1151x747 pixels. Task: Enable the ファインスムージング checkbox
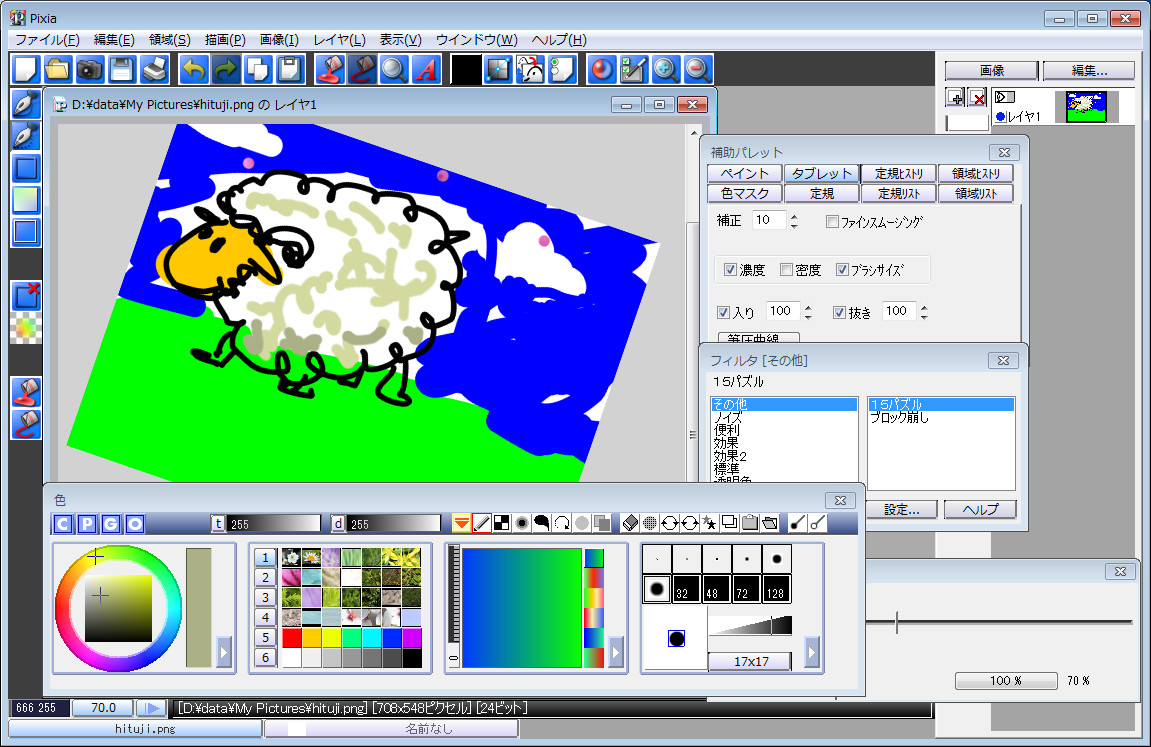pos(832,221)
